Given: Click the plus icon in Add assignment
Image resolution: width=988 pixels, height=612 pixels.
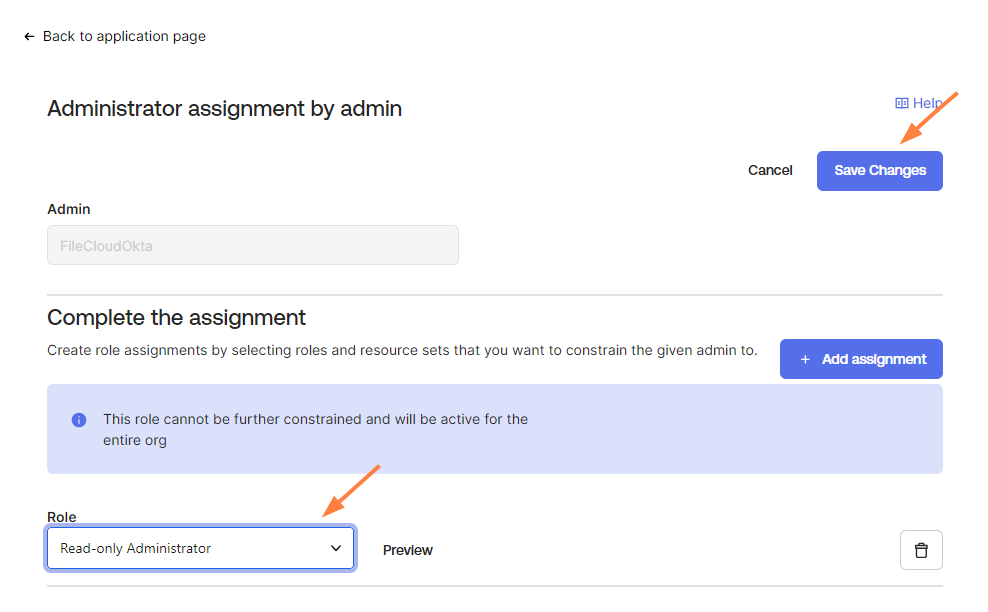Looking at the screenshot, I should (805, 359).
